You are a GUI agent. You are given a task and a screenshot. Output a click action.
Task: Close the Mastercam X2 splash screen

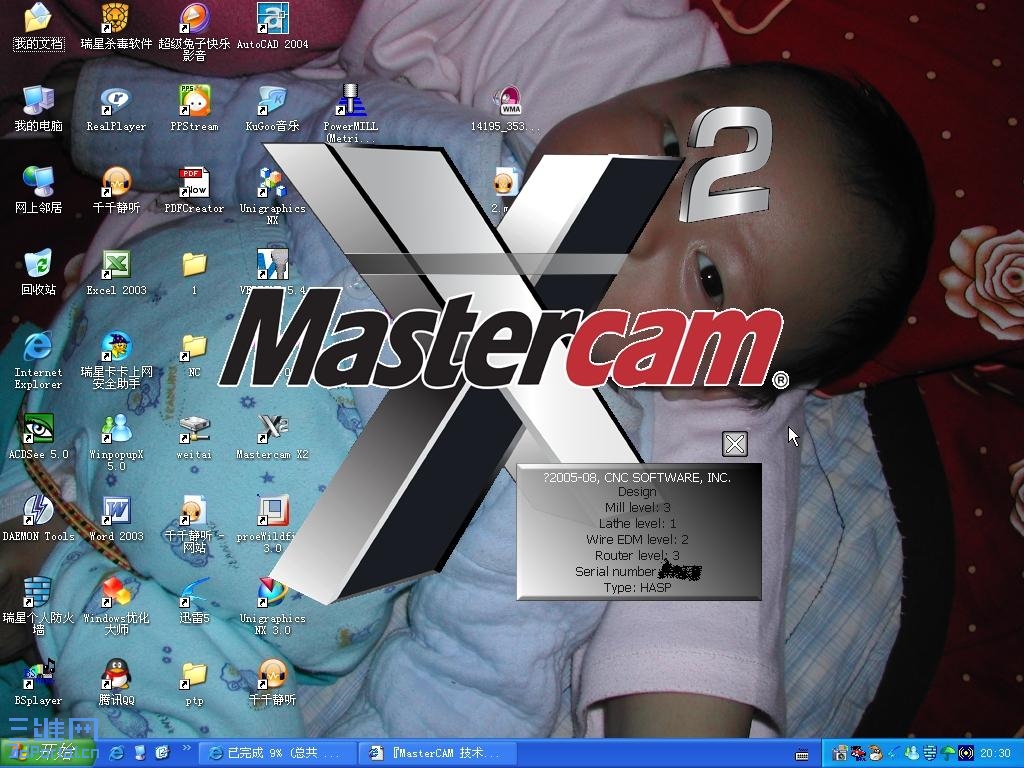(735, 444)
